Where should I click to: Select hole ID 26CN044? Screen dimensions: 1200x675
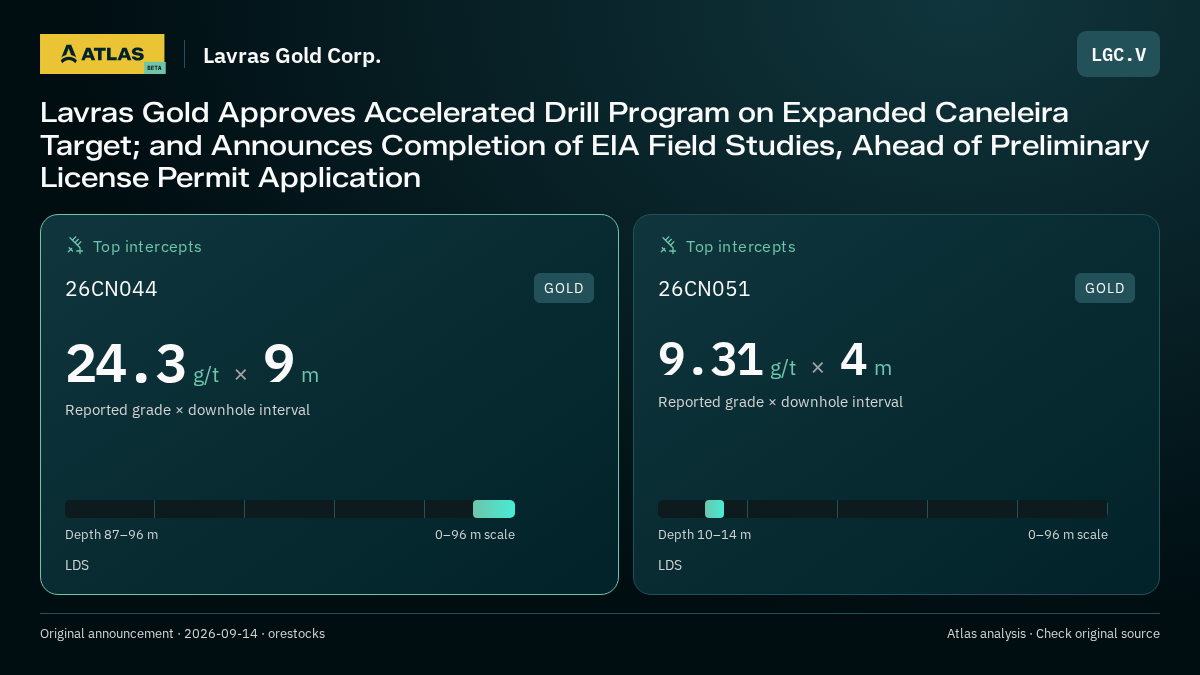coord(111,289)
